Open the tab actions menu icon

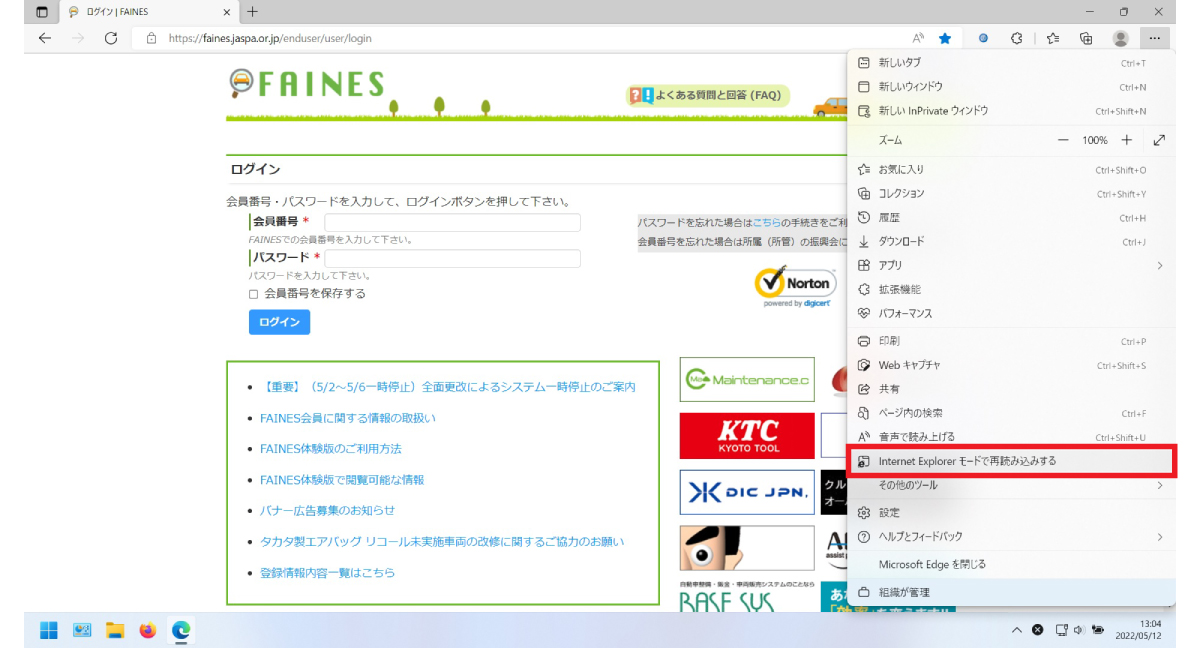point(42,12)
